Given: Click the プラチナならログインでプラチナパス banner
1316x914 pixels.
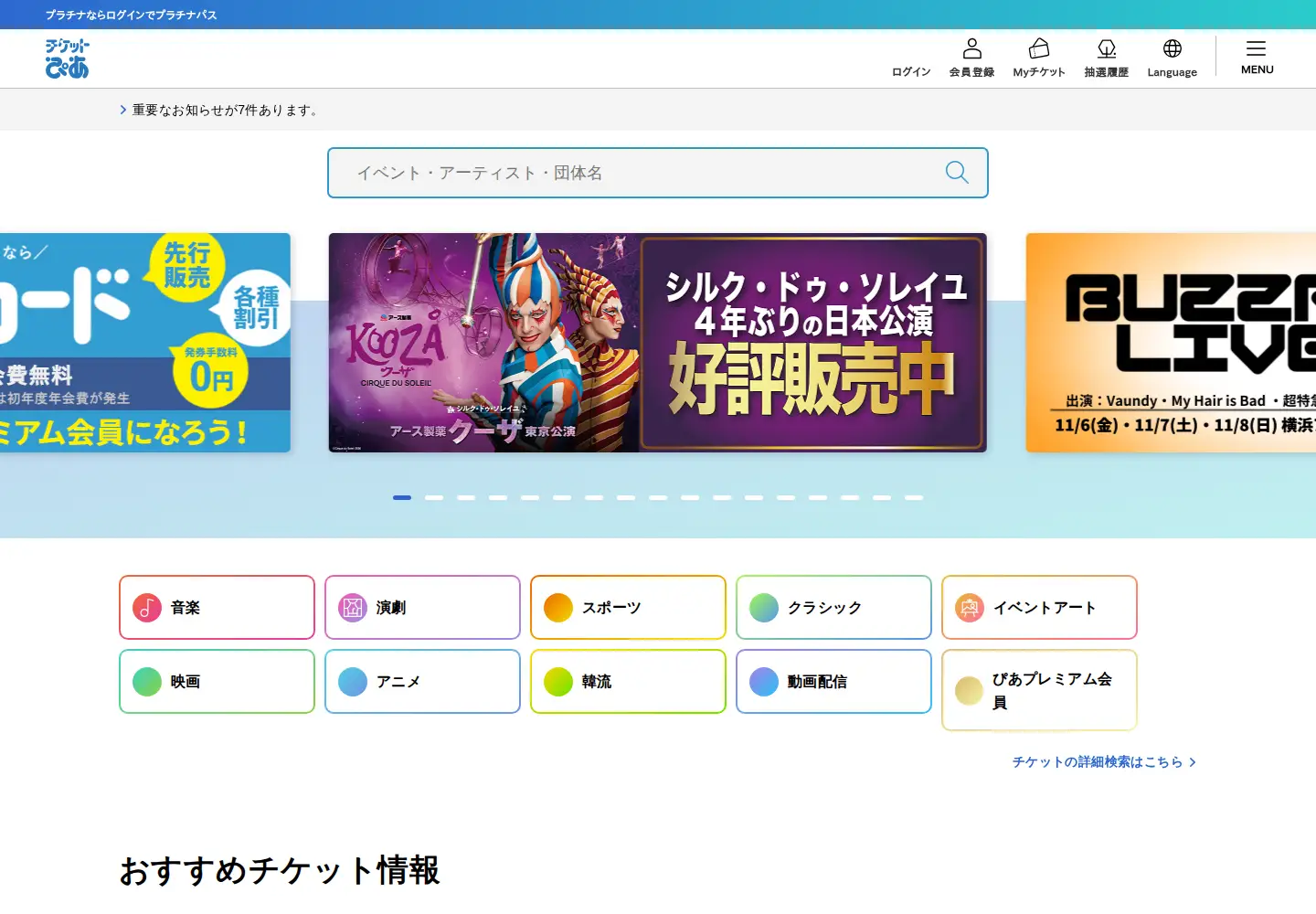Looking at the screenshot, I should click(x=132, y=15).
